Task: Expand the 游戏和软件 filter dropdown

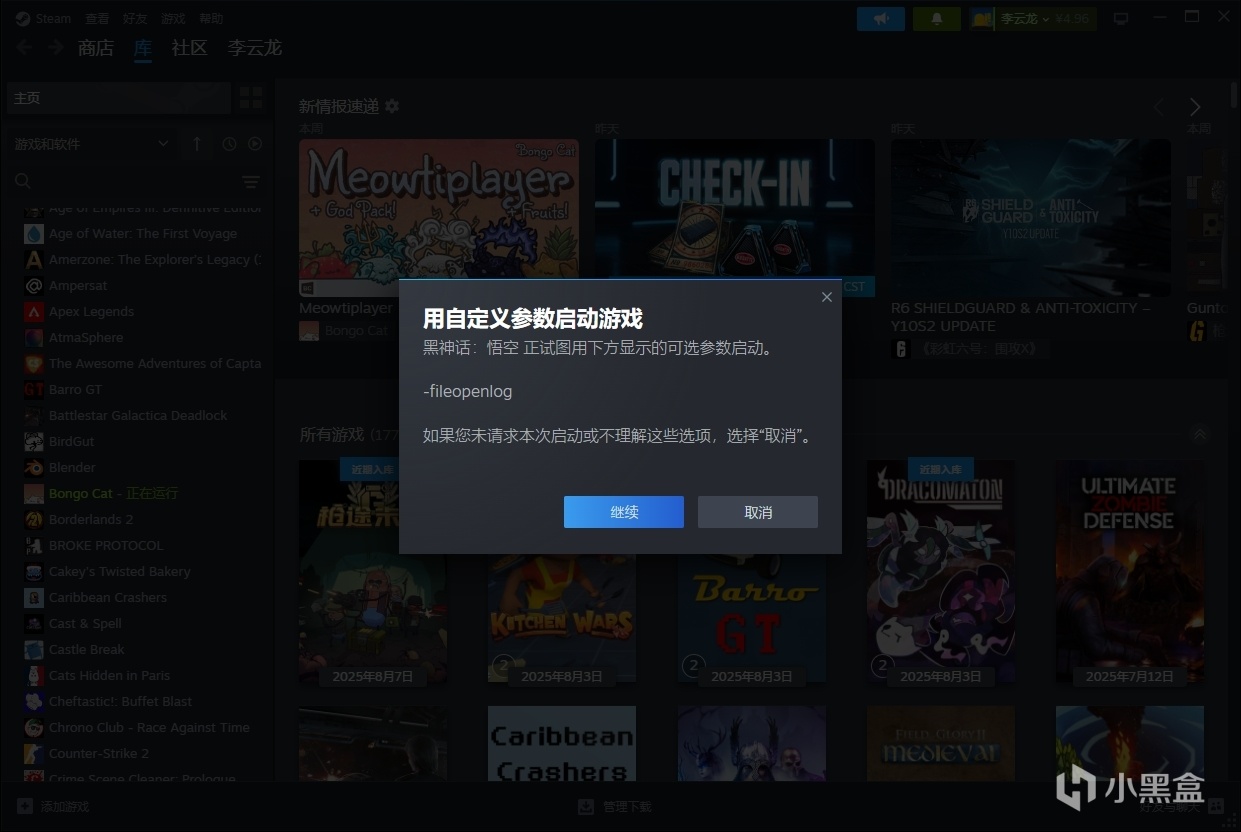Action: tap(91, 144)
